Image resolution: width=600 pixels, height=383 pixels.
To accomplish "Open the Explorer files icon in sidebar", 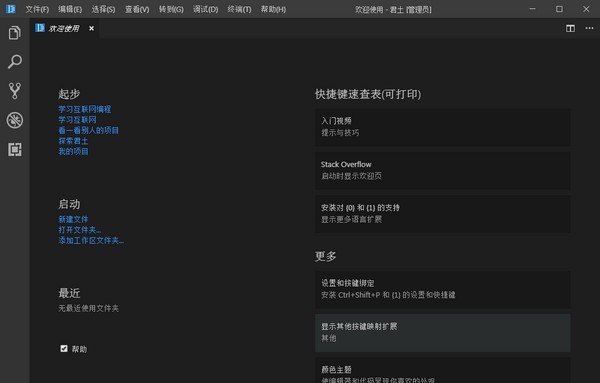I will [x=15, y=33].
